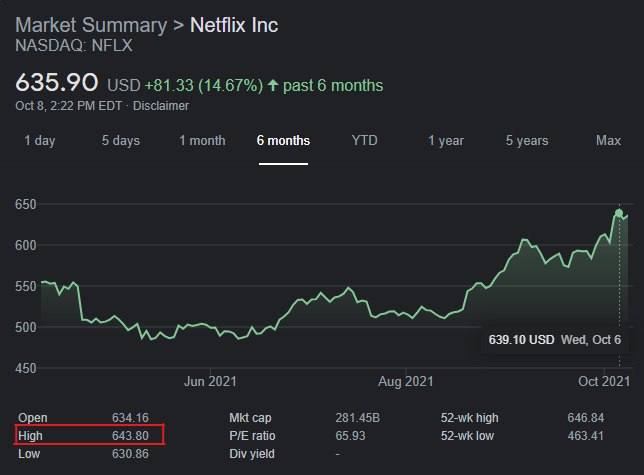Click the 639.10 USD Wed, Oct 6 tooltip

pos(554,340)
